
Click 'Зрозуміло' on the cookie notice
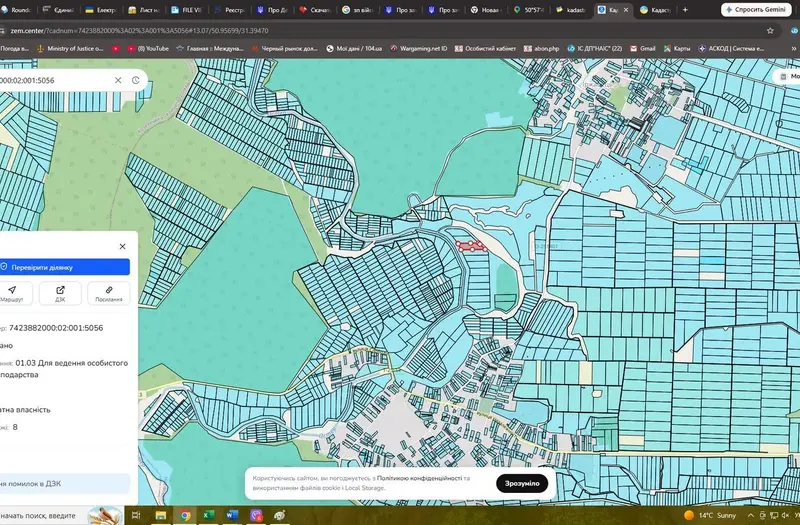point(522,483)
